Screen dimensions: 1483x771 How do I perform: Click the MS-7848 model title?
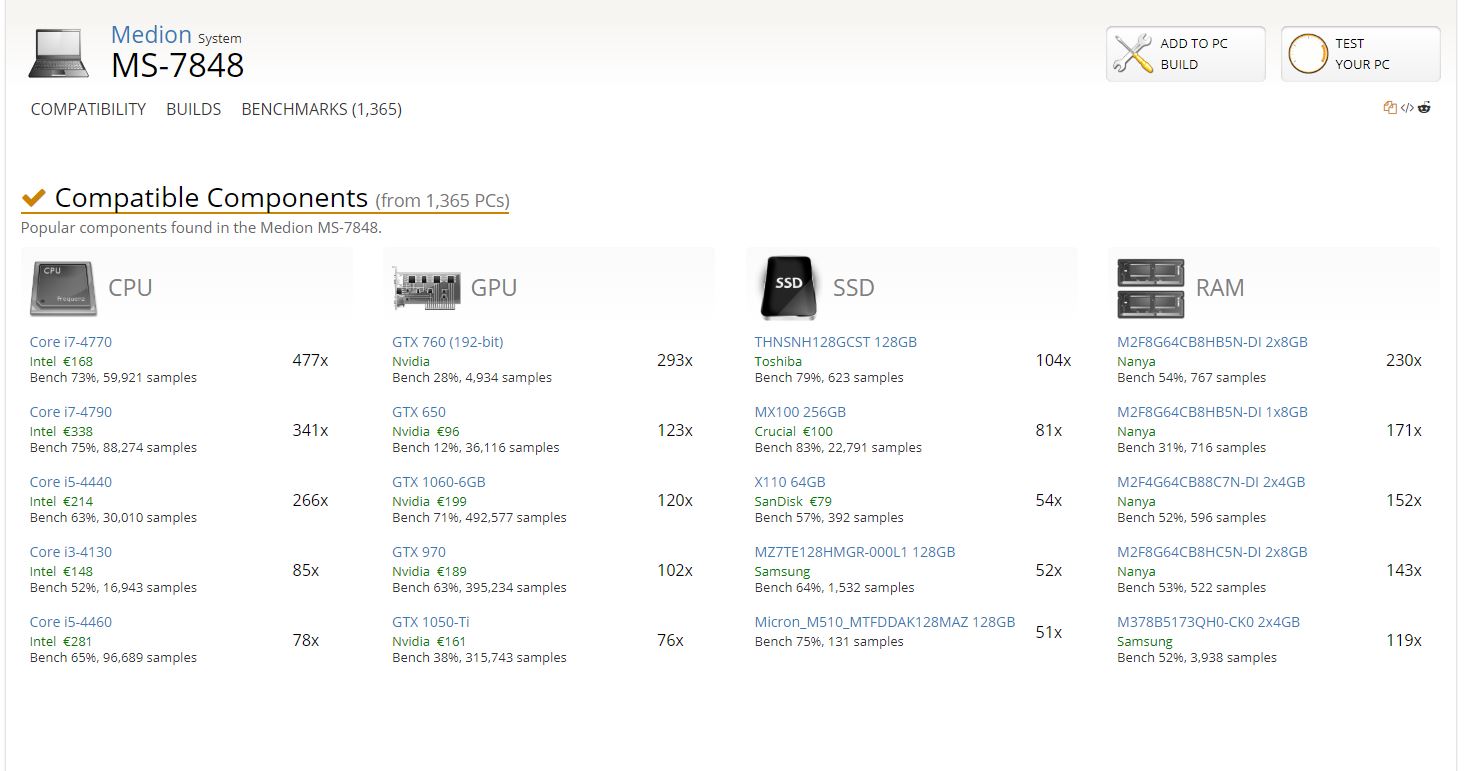pyautogui.click(x=177, y=65)
